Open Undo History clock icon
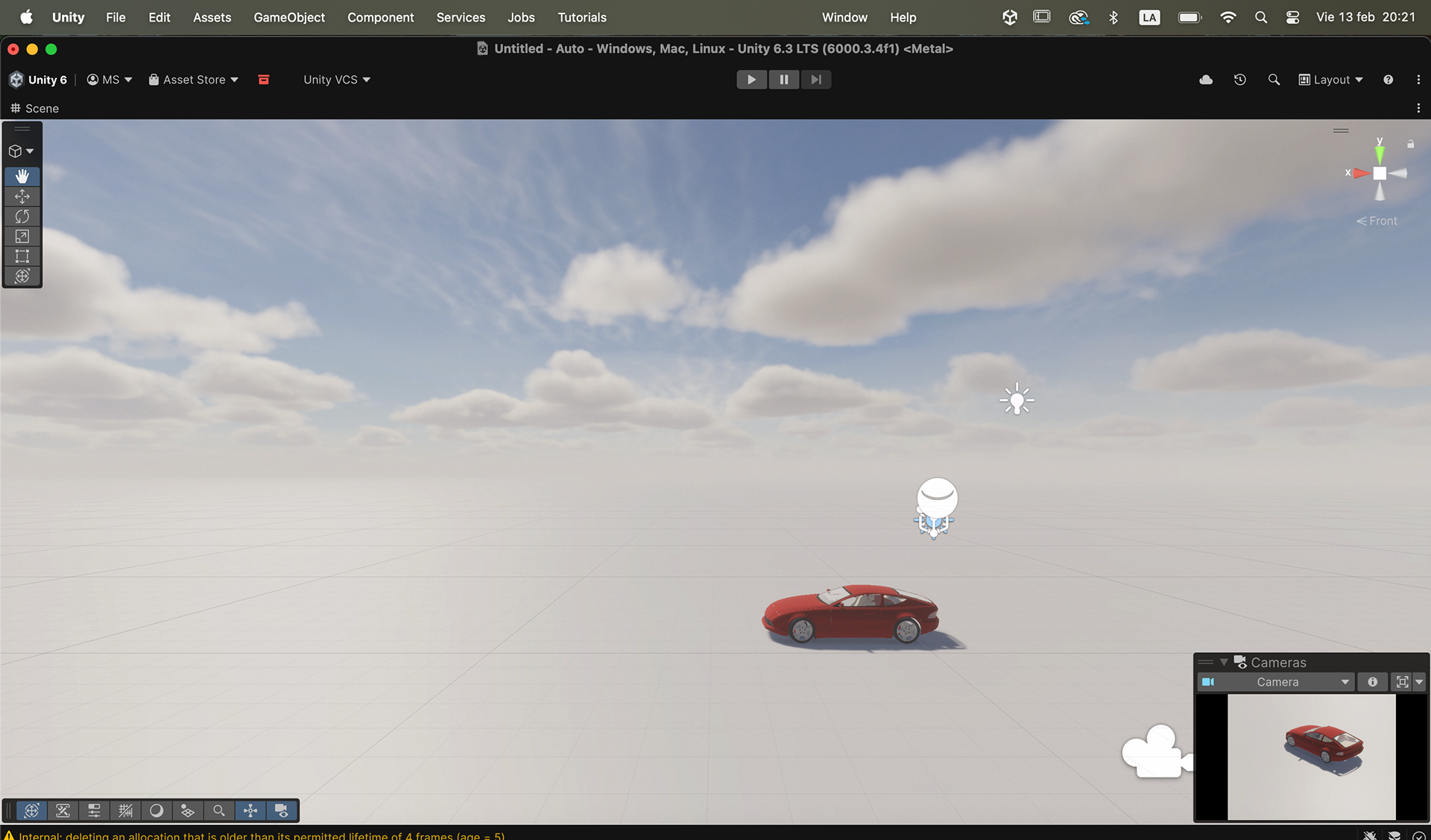 pyautogui.click(x=1239, y=80)
